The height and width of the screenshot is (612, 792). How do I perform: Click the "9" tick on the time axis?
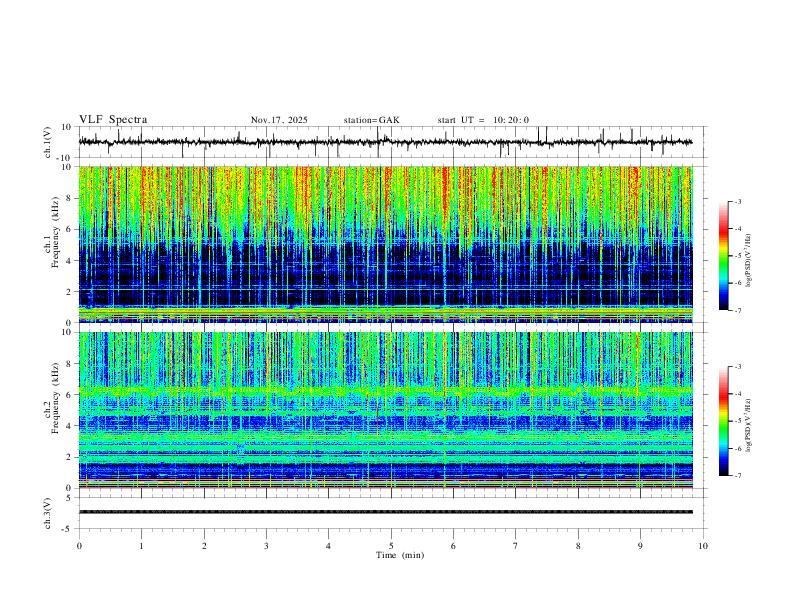pyautogui.click(x=640, y=546)
